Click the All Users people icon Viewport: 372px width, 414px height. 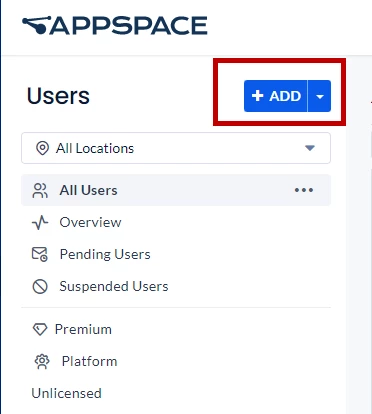40,190
